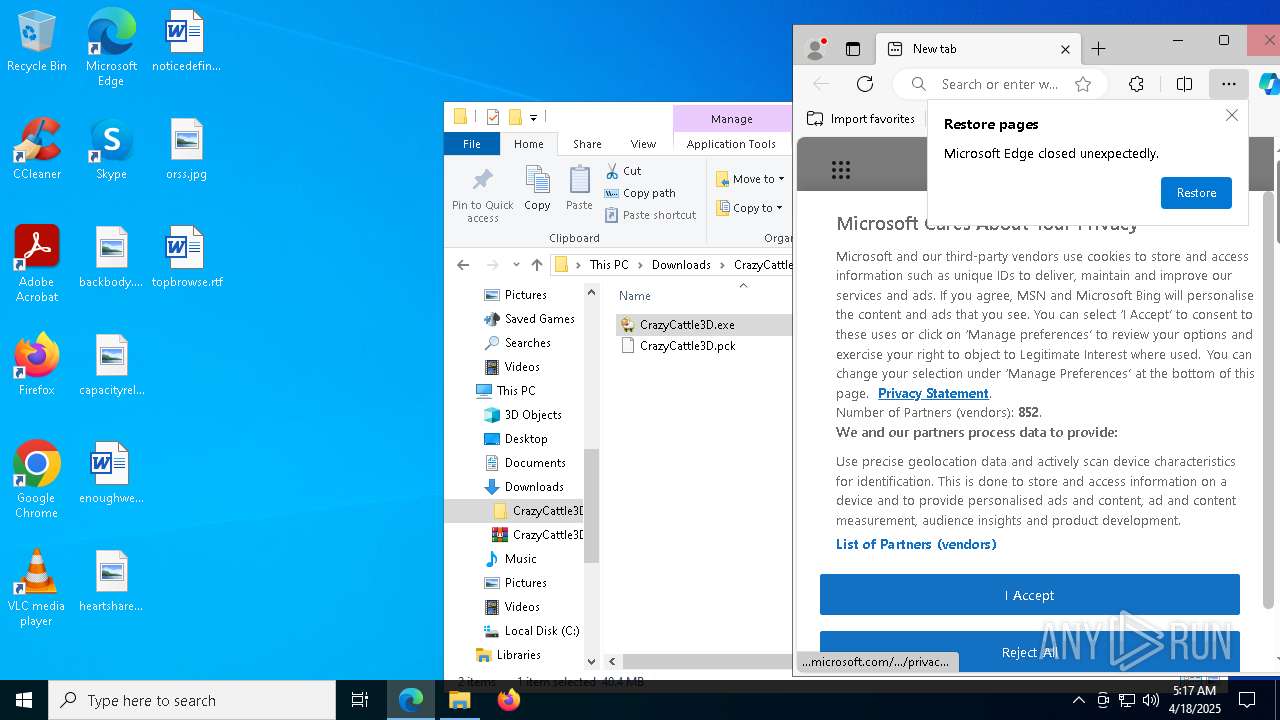The width and height of the screenshot is (1280, 720).
Task: Click Restore button in Edge popup
Action: click(1196, 193)
